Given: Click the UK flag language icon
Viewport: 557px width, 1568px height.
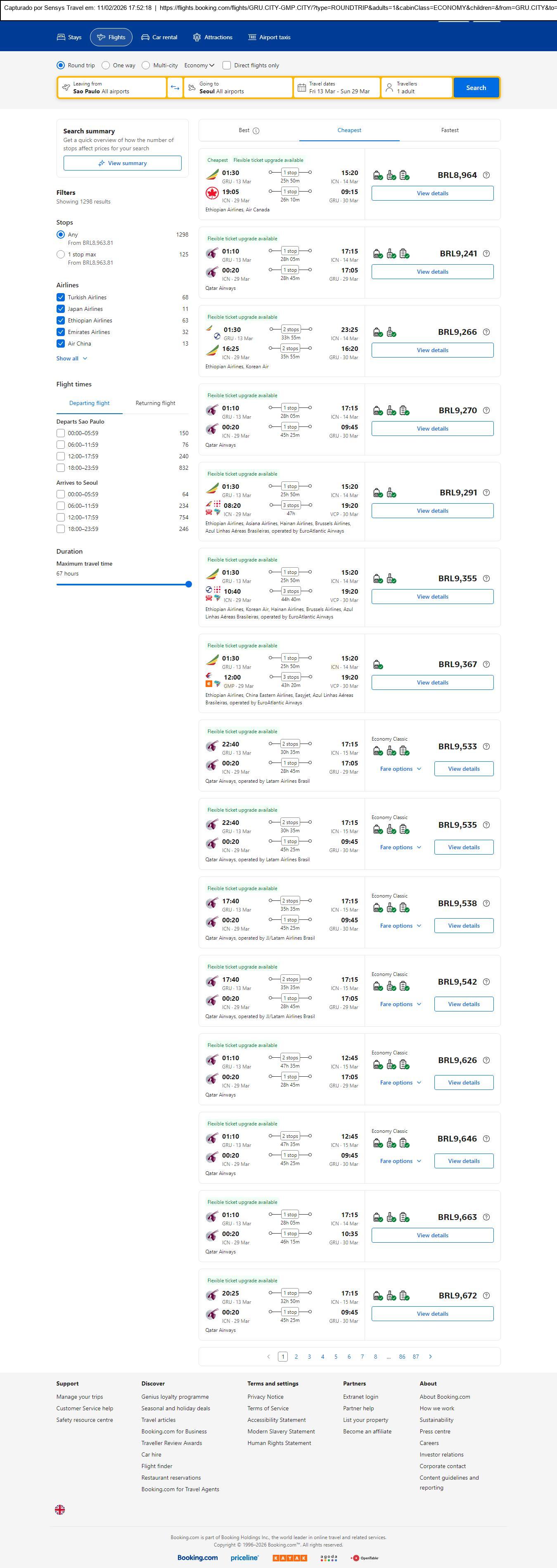Looking at the screenshot, I should click(x=59, y=1509).
